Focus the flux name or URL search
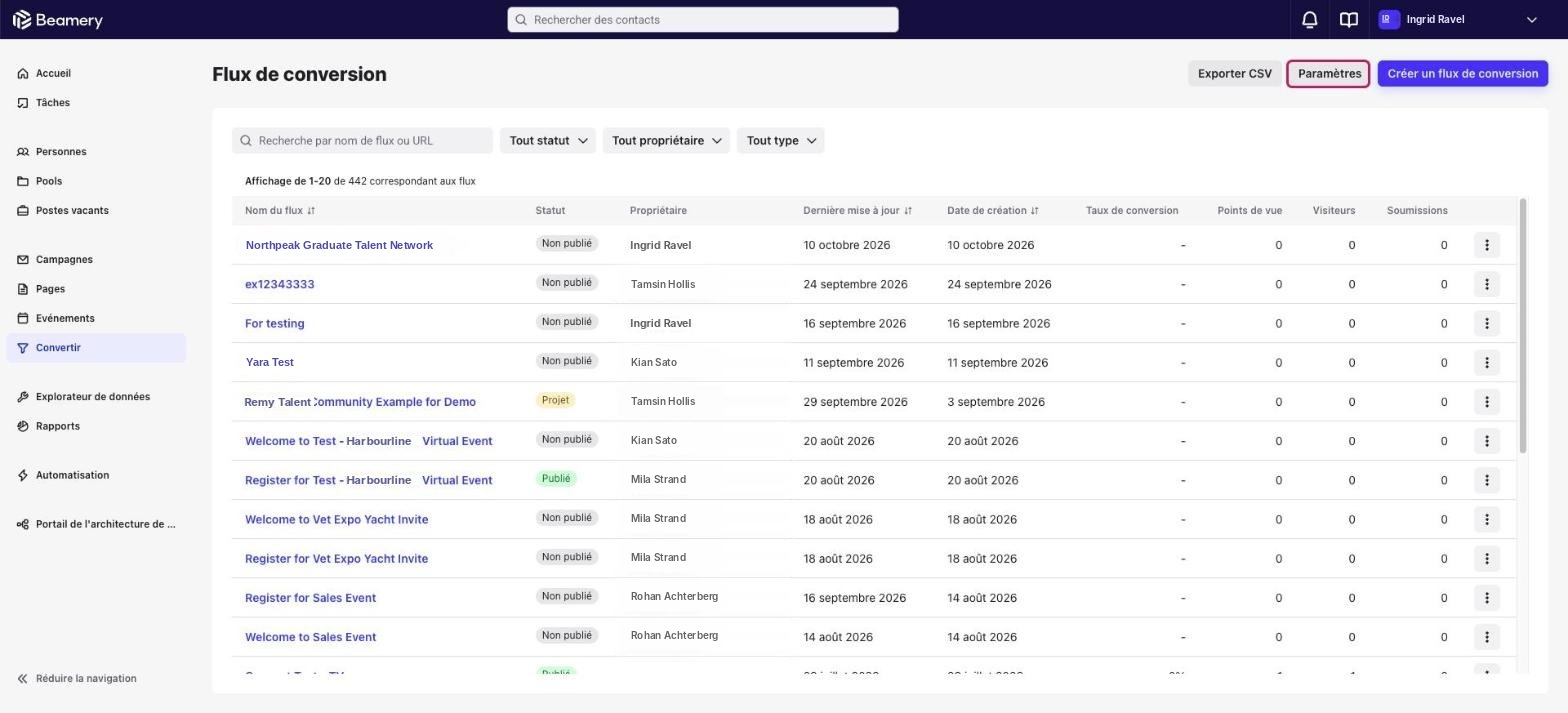This screenshot has width=1568, height=713. point(362,141)
